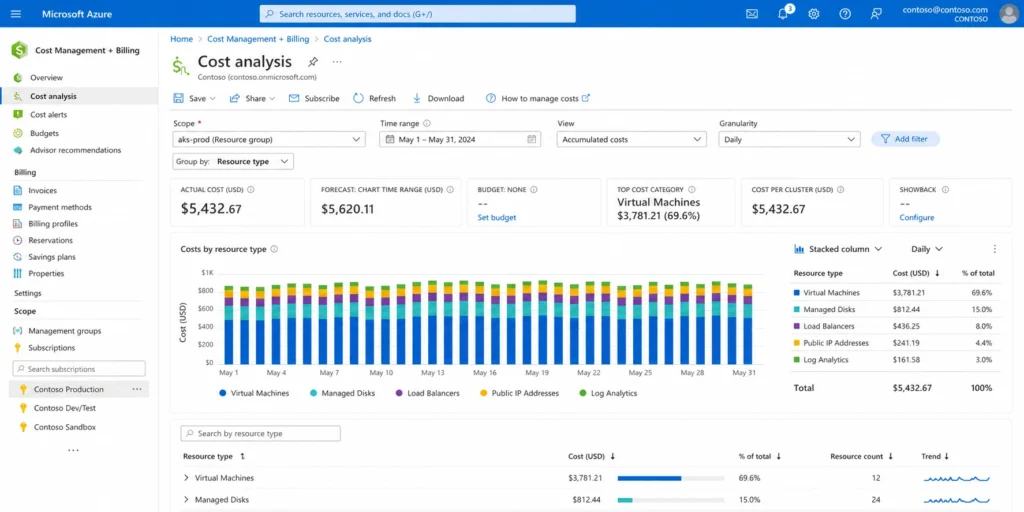
Task: Toggle Log Analytics series in chart legend
Action: coord(608,393)
